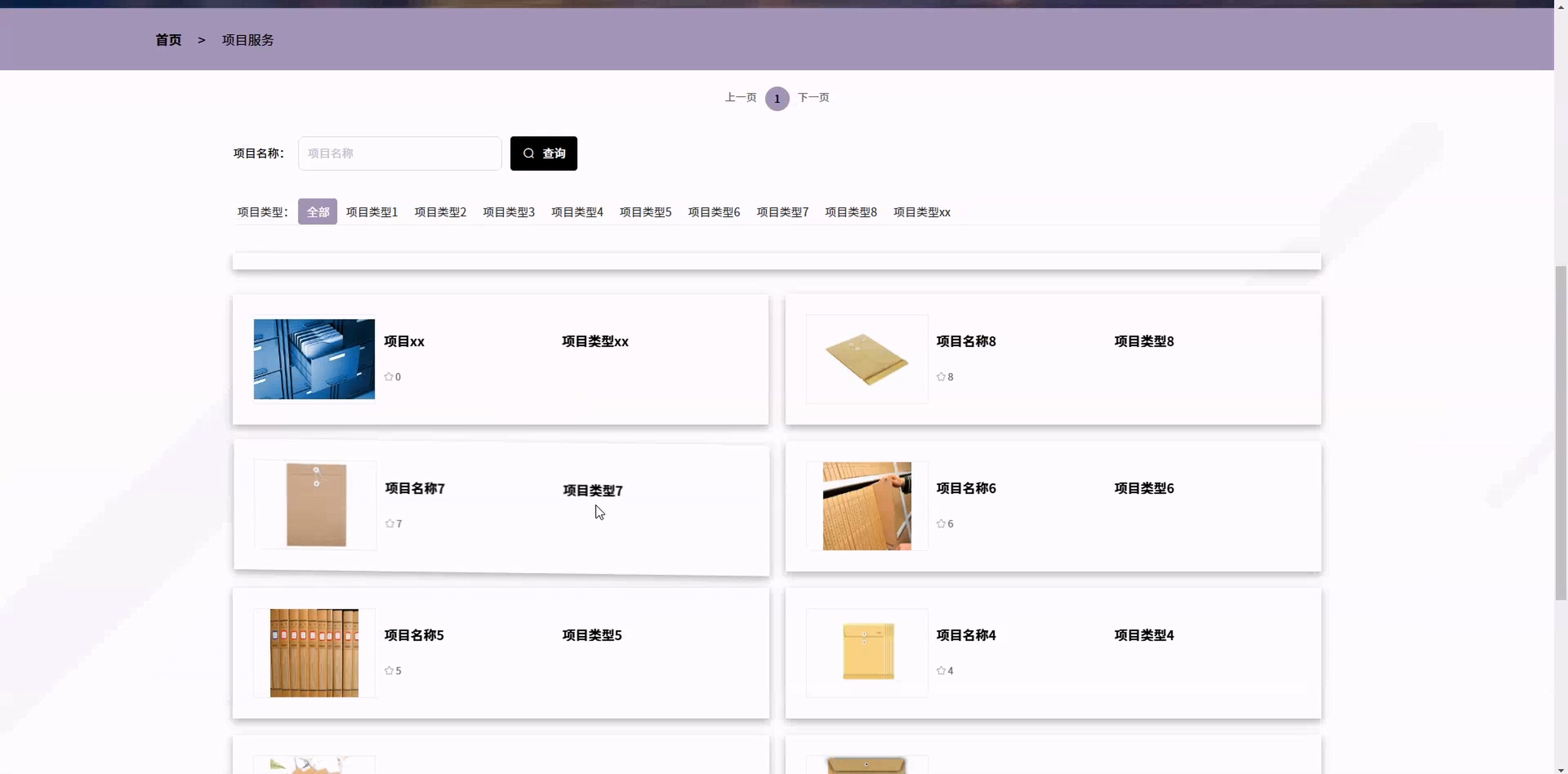The height and width of the screenshot is (774, 1568).
Task: Open the 项目名称5 folder boxes thumbnail
Action: coord(314,653)
